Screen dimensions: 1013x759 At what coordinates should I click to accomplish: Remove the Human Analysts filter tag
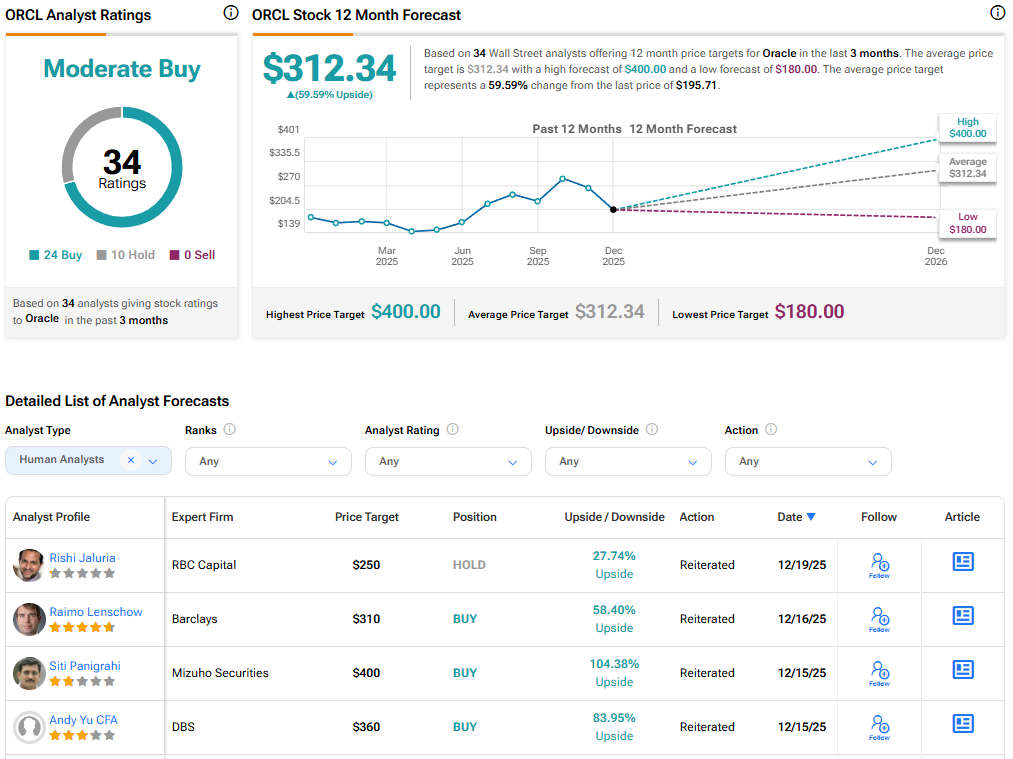130,460
